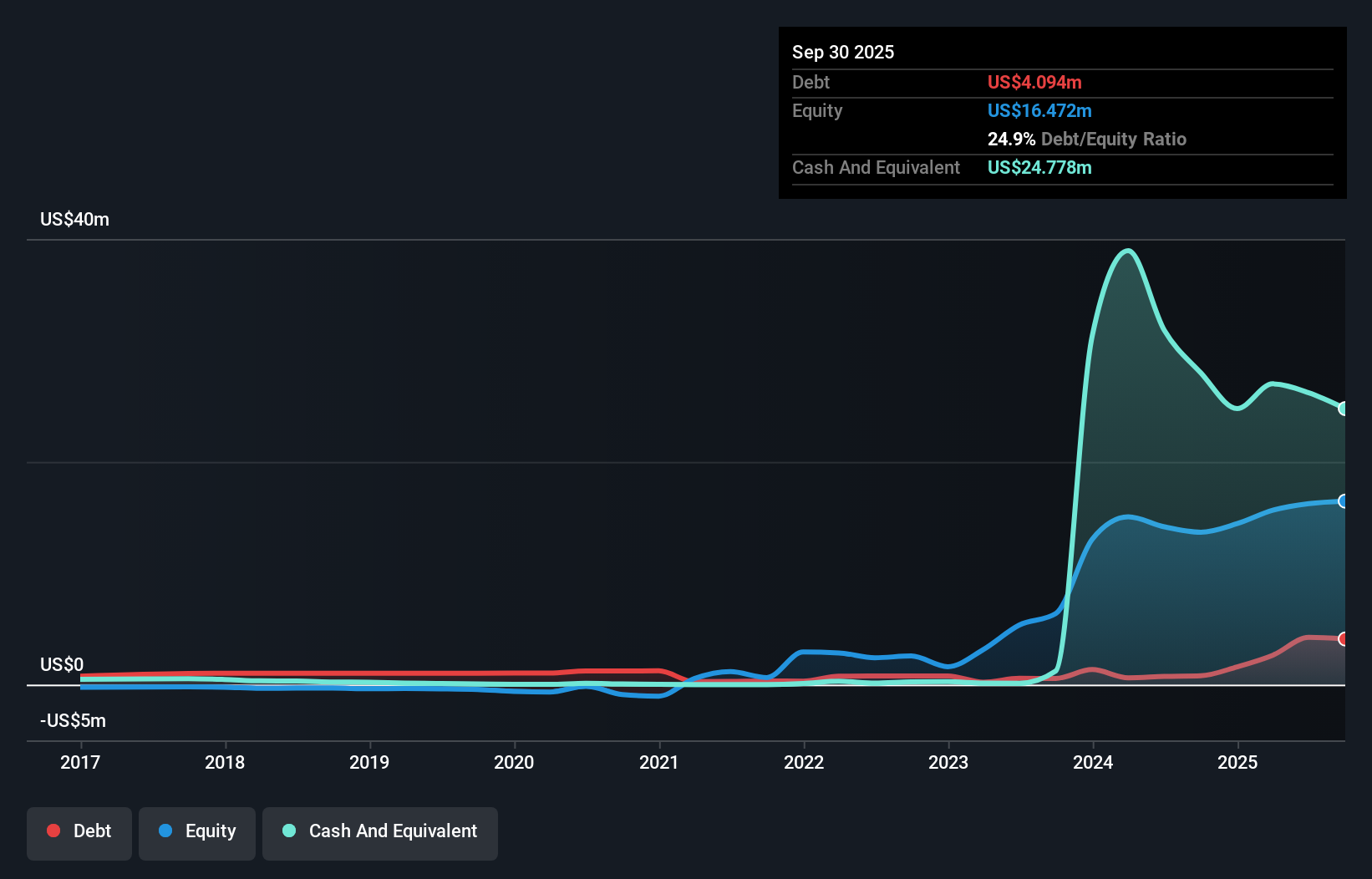This screenshot has width=1372, height=879.
Task: Select the blue Equity legend dot icon
Action: 165,831
